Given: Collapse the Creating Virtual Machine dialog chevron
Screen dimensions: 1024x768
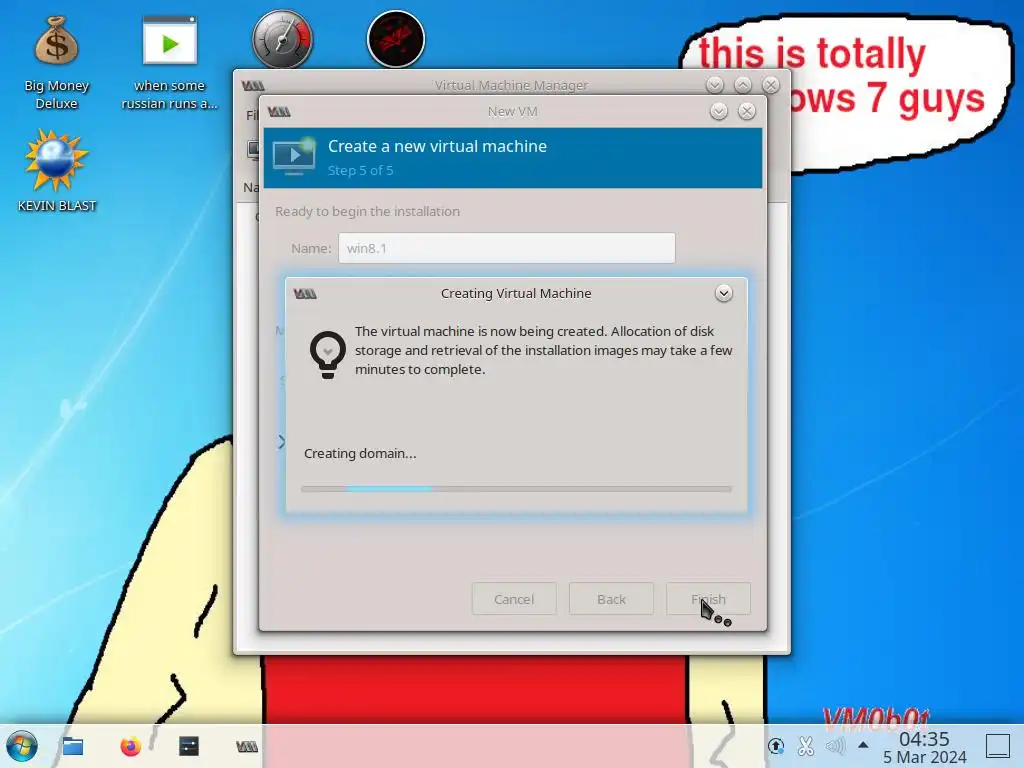Looking at the screenshot, I should [x=724, y=293].
